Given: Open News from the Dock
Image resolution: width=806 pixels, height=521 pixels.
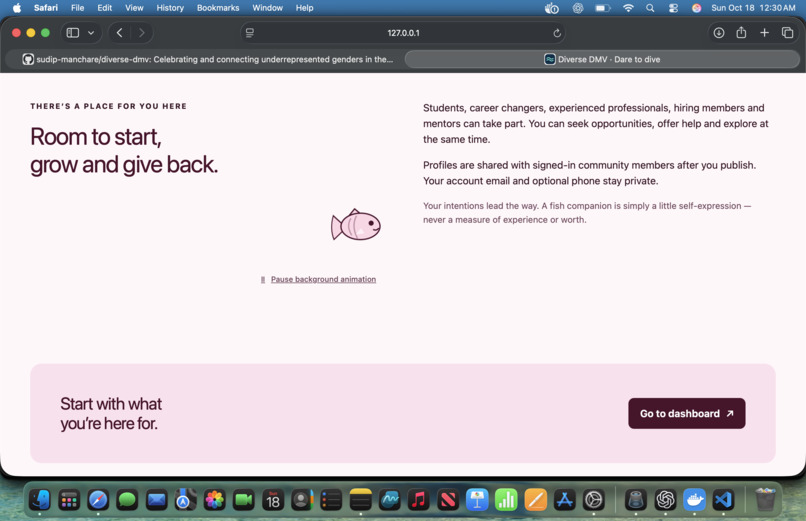Looking at the screenshot, I should pyautogui.click(x=448, y=499).
